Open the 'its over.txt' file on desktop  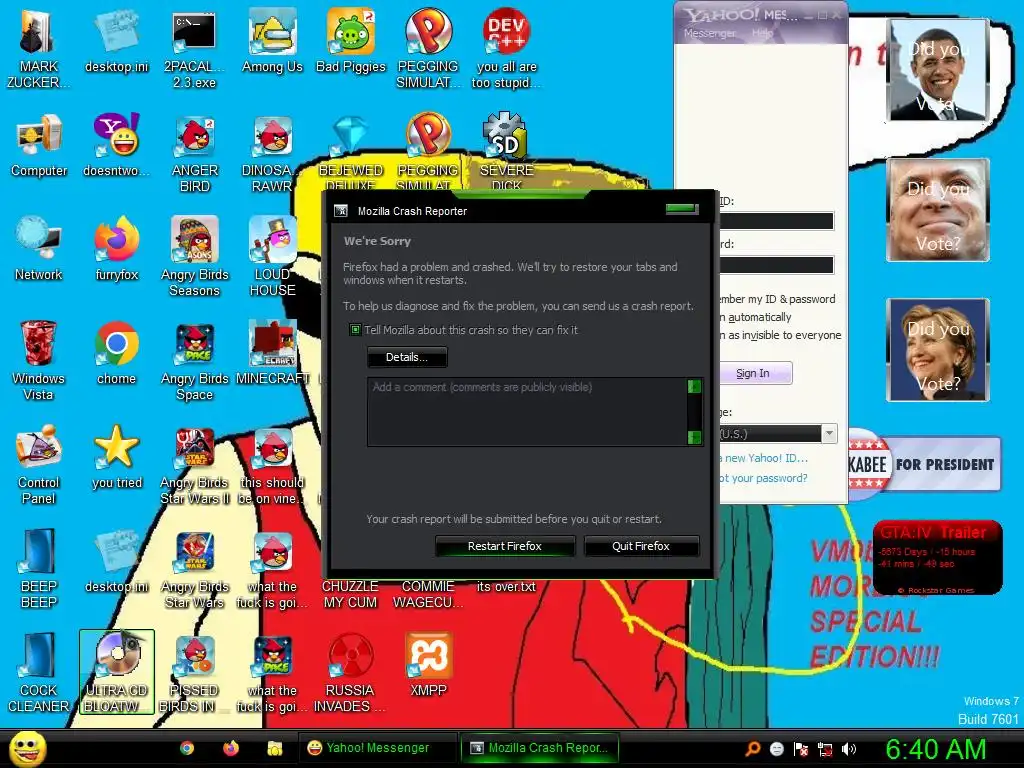click(x=506, y=586)
